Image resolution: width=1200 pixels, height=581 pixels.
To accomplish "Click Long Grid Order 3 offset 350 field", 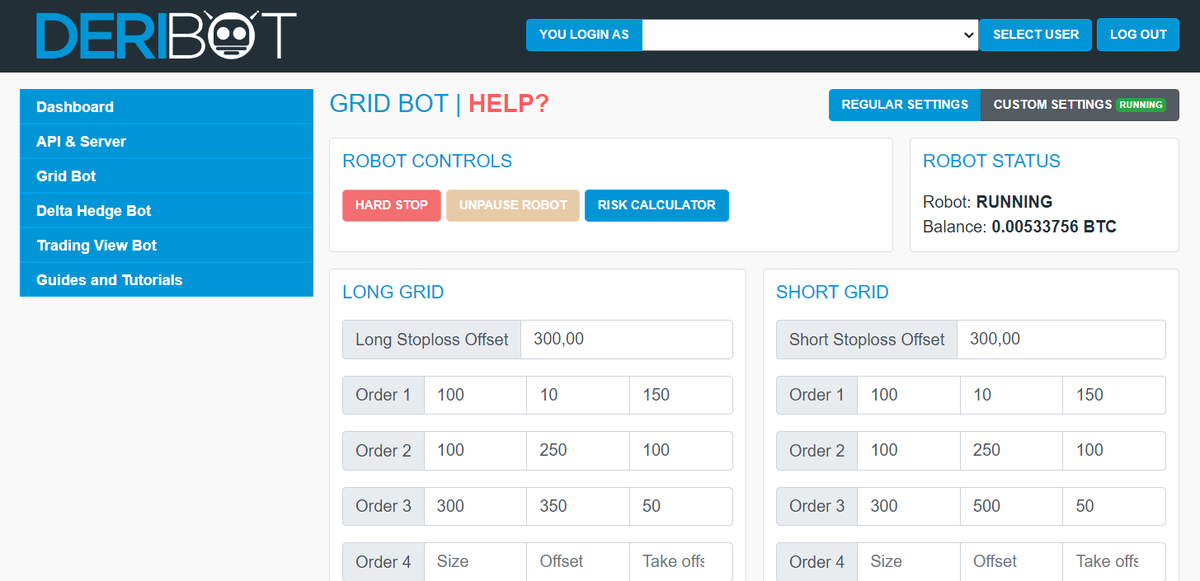I will pyautogui.click(x=578, y=506).
